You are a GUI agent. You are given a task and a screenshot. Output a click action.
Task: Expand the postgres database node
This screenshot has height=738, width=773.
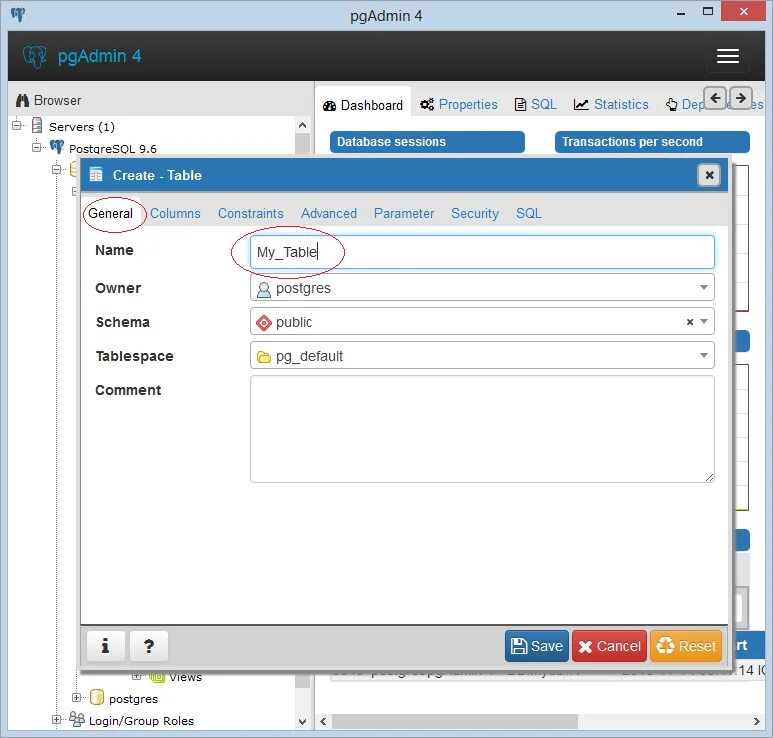coord(76,698)
